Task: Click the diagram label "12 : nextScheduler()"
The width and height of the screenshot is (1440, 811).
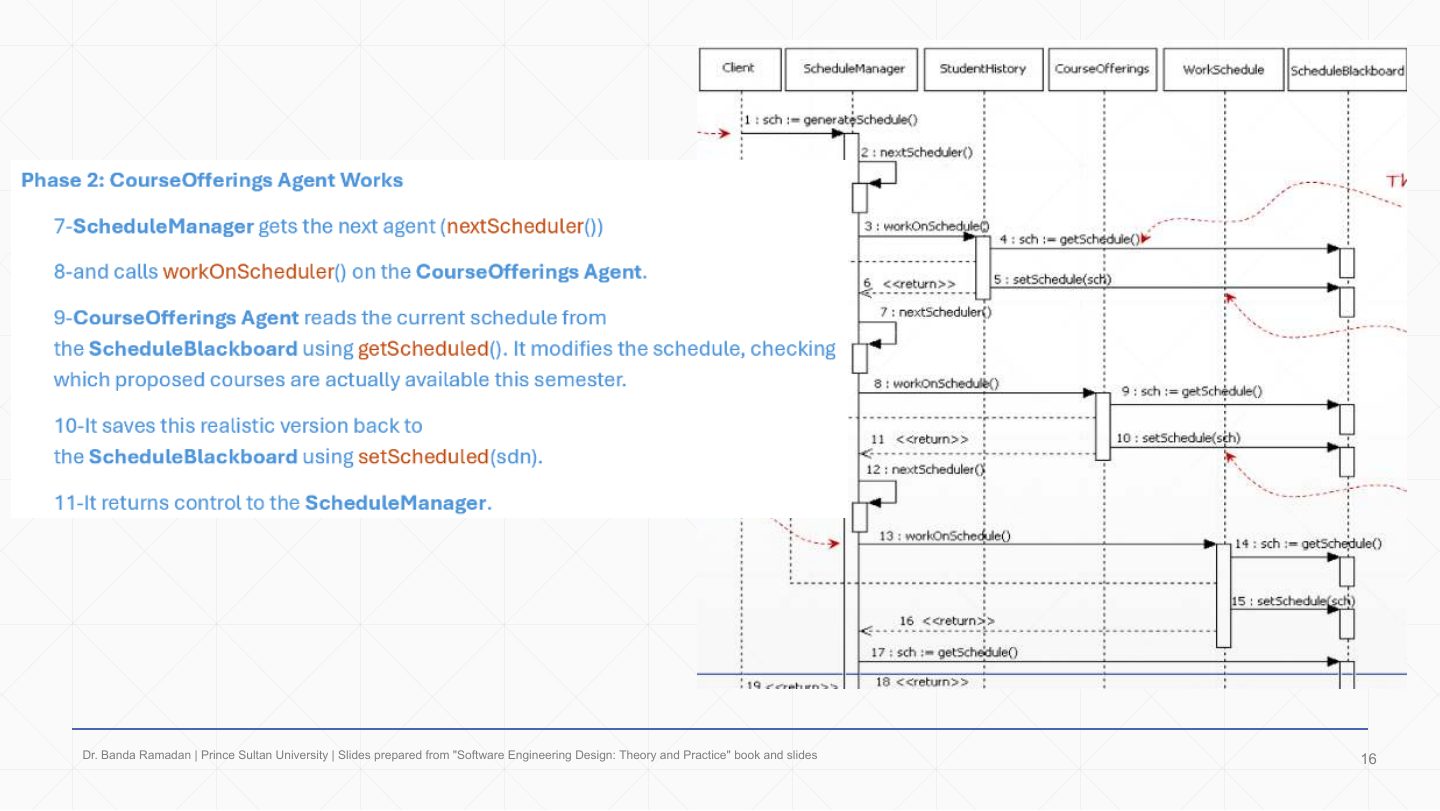Action: coord(926,469)
